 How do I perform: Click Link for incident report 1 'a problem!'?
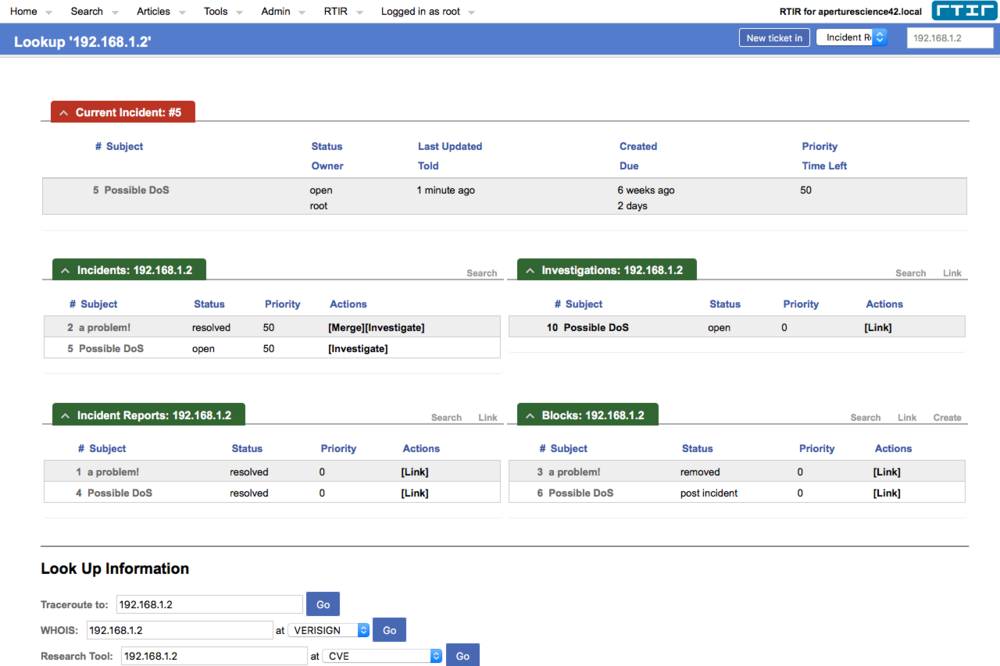(415, 472)
